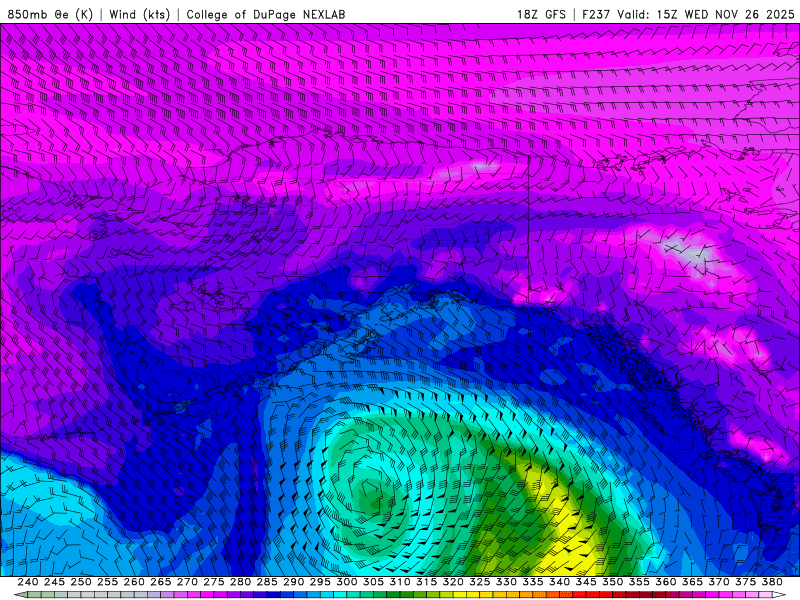
Task: Click the 240 value on the color scale
Action: [x=28, y=582]
